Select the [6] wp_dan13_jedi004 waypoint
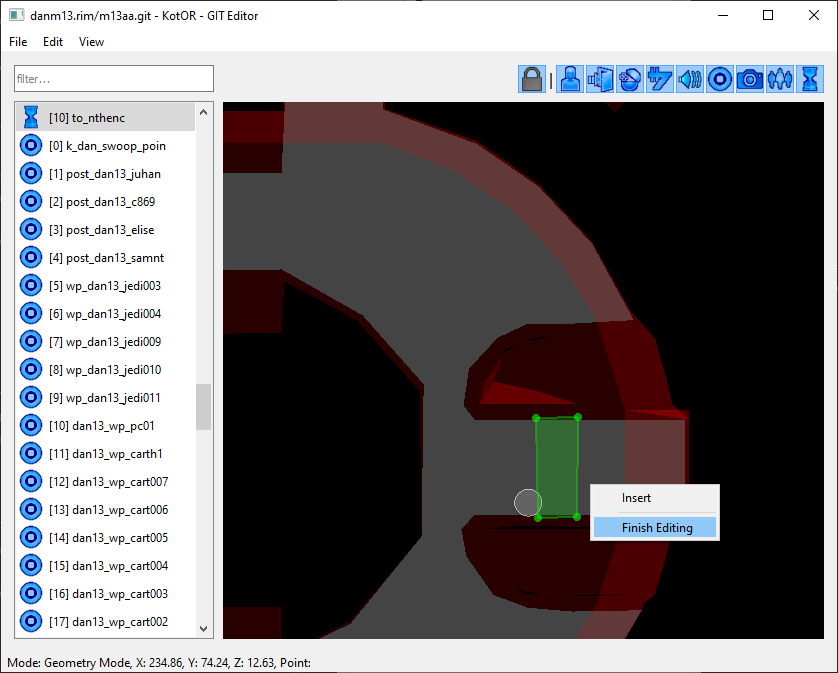Image resolution: width=838 pixels, height=673 pixels. tap(105, 314)
